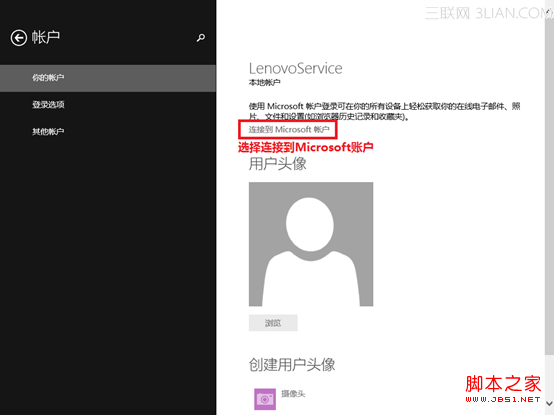This screenshot has height=415, width=554.
Task: Click the 连接到 Microsoft 帐户 link
Action: [x=289, y=129]
